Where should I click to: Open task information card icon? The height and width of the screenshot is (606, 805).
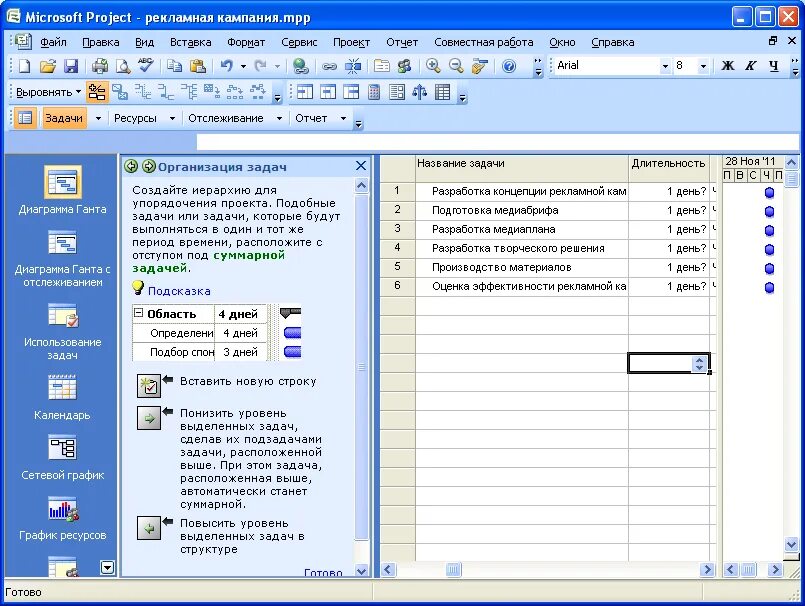[x=381, y=66]
